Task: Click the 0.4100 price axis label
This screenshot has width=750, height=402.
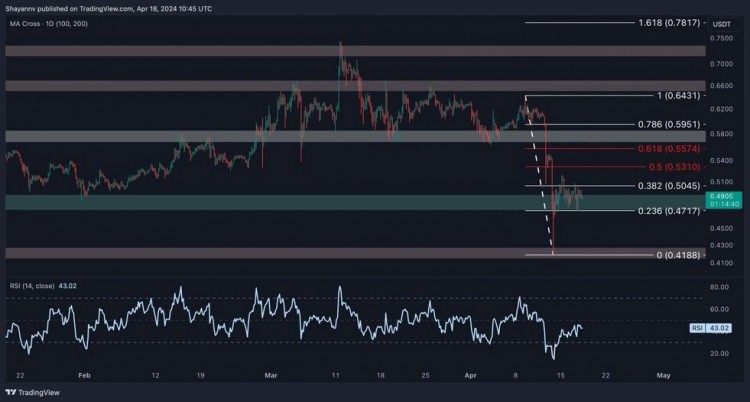Action: [x=719, y=263]
